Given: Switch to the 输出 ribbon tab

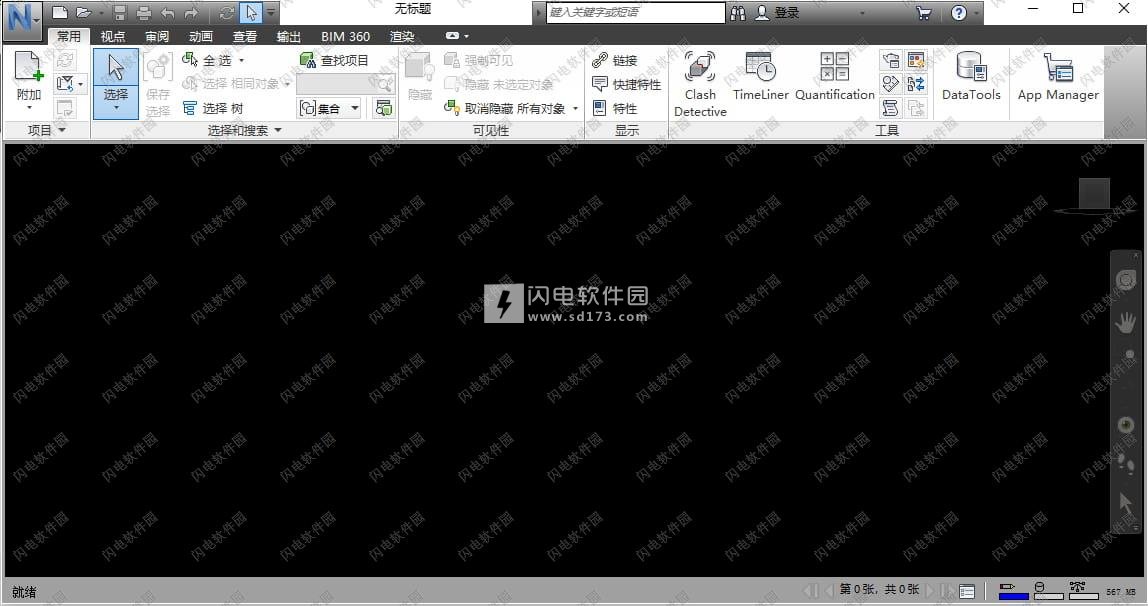Looking at the screenshot, I should [x=288, y=36].
